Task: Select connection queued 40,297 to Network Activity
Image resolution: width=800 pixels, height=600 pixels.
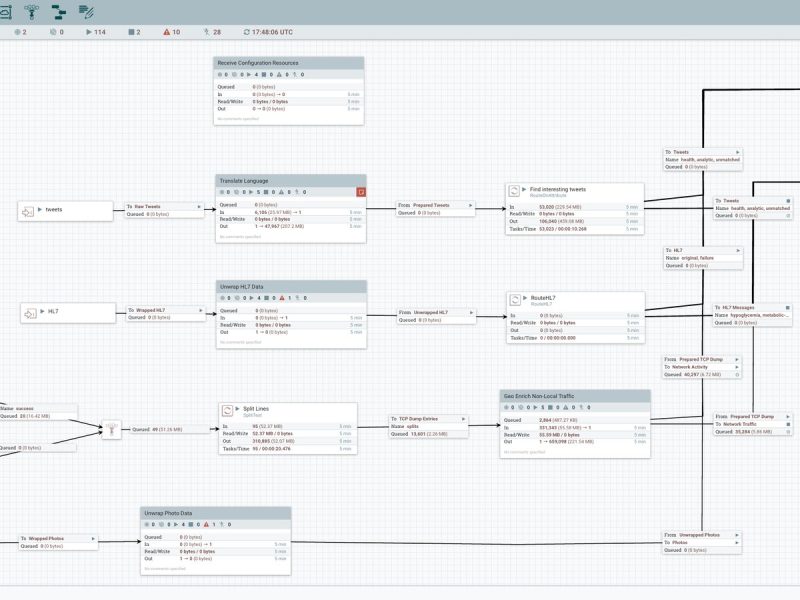Action: [702, 367]
